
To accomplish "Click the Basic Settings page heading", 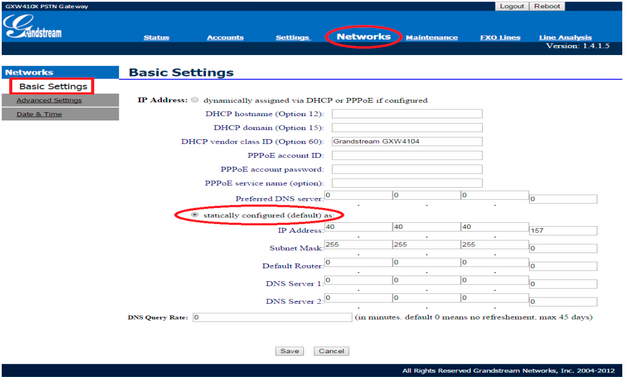I will [181, 73].
